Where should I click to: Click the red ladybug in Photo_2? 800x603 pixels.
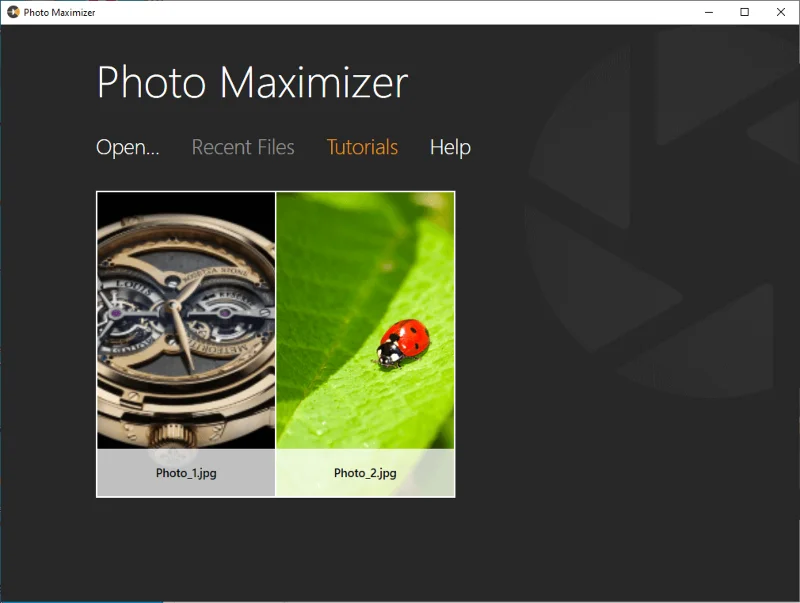tap(404, 342)
